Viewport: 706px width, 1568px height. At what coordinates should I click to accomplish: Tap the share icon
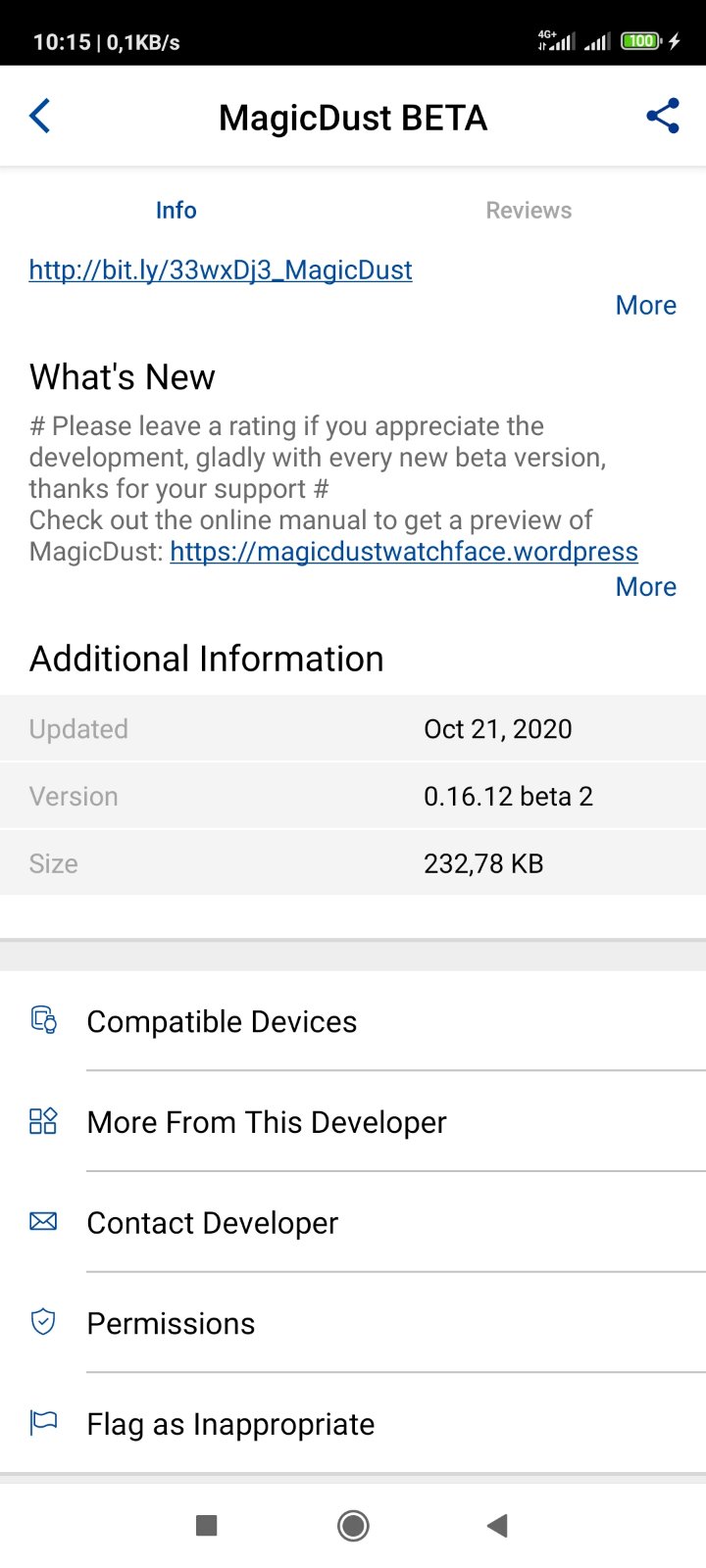pos(663,117)
